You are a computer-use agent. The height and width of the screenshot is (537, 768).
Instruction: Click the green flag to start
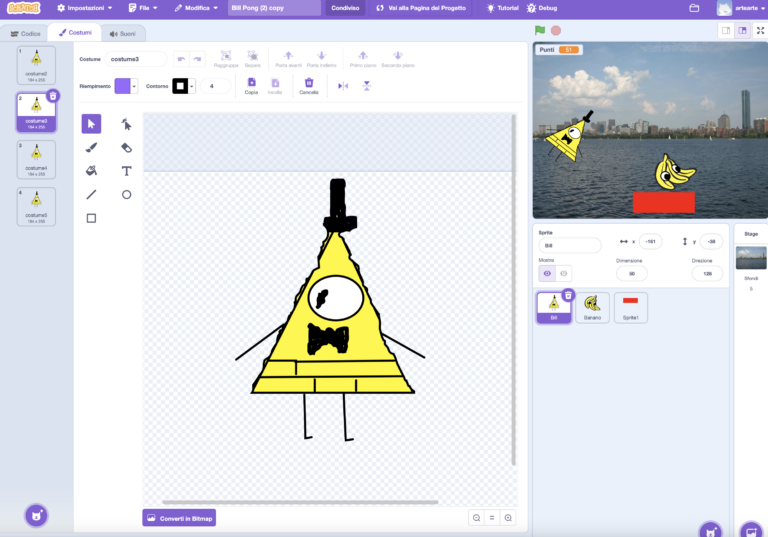(x=540, y=30)
